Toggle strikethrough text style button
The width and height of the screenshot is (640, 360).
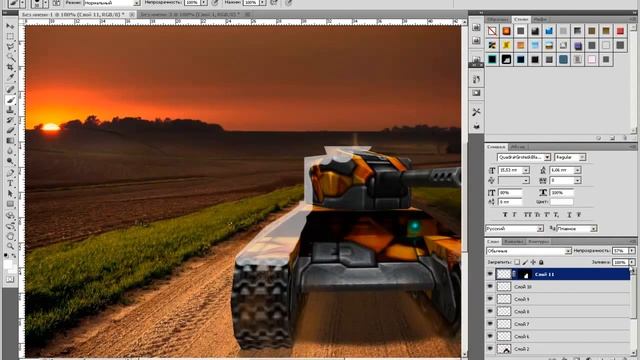coord(579,214)
